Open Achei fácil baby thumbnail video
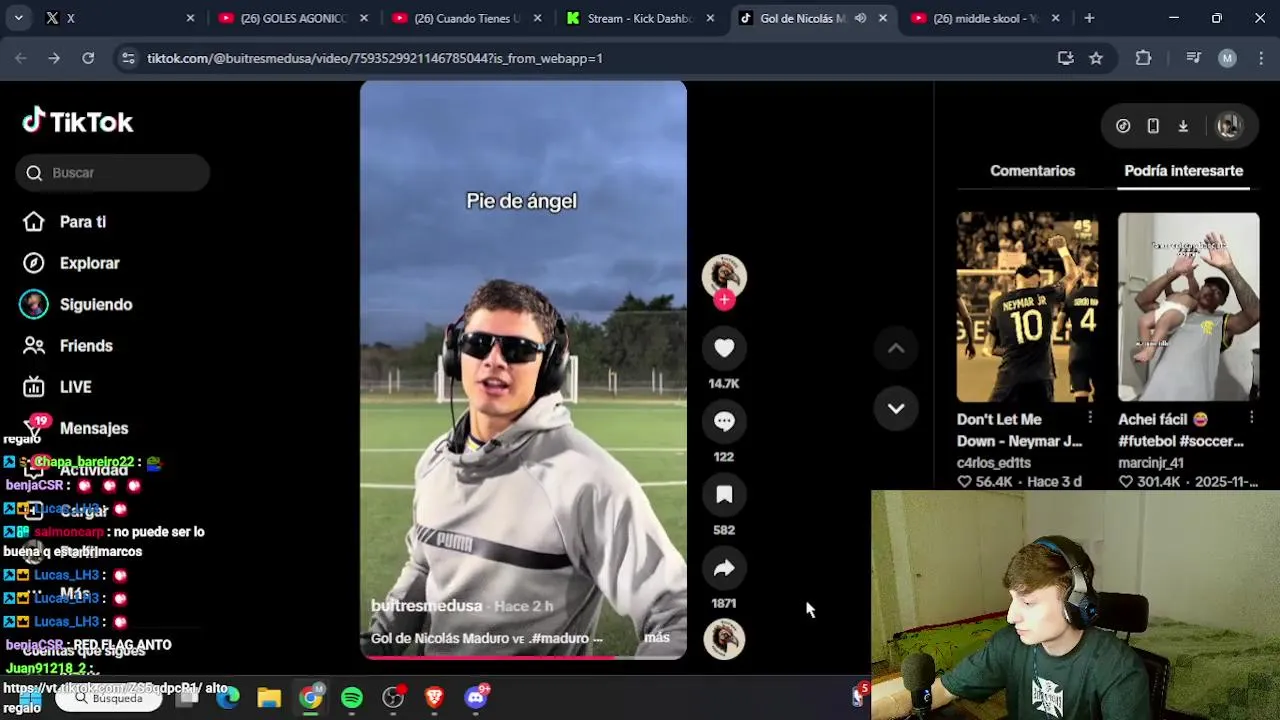1280x720 pixels. 1188,307
